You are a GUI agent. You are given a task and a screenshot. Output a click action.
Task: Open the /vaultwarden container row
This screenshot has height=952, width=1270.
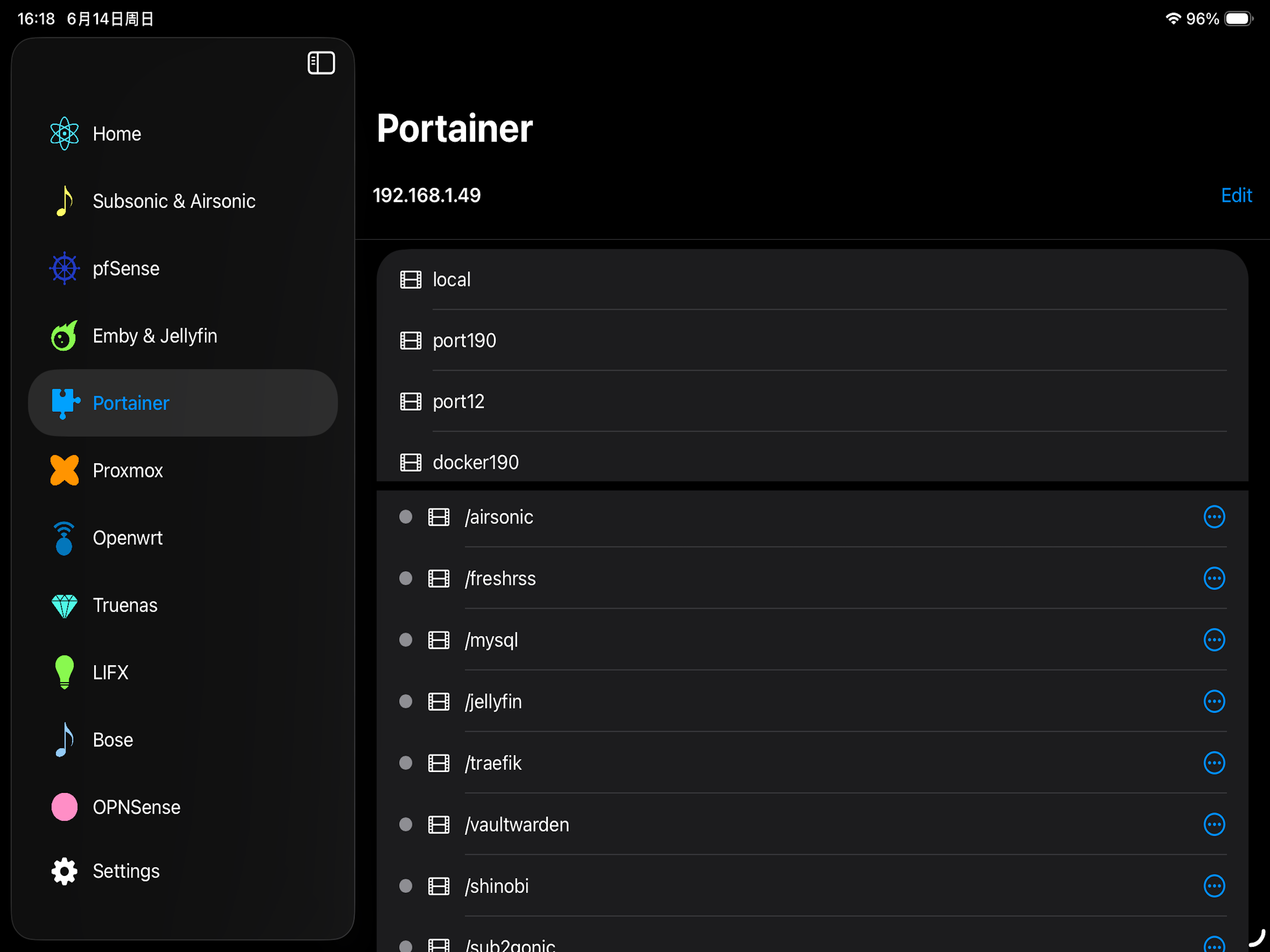point(812,825)
